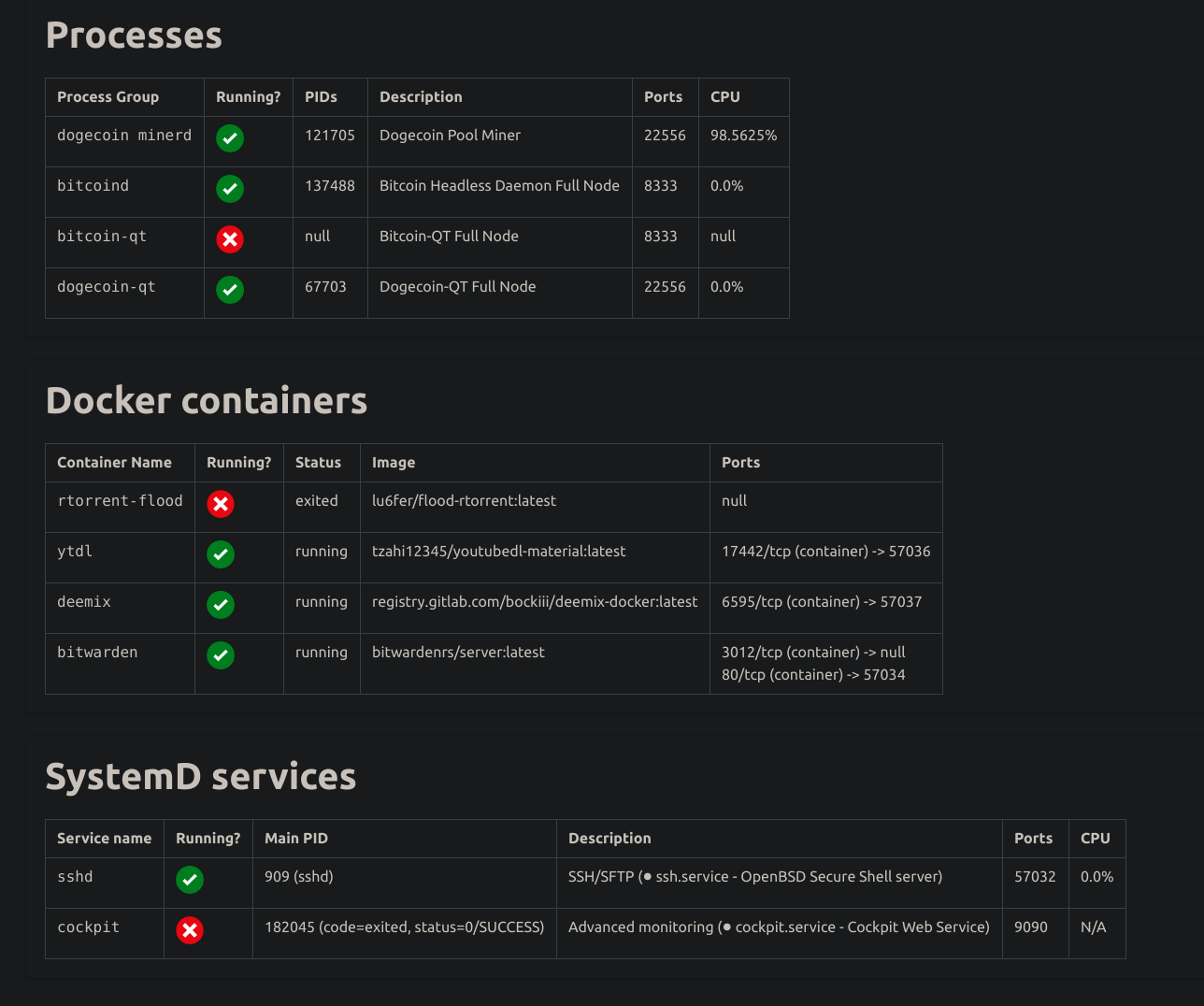Click the 98.5625% CPU value

743,136
